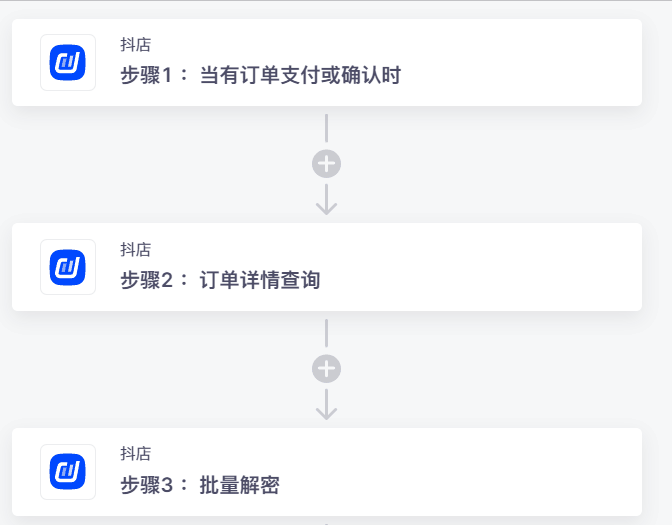Click the 抖店 label in step 1 card
Viewport: 672px width, 525px height.
(x=135, y=45)
